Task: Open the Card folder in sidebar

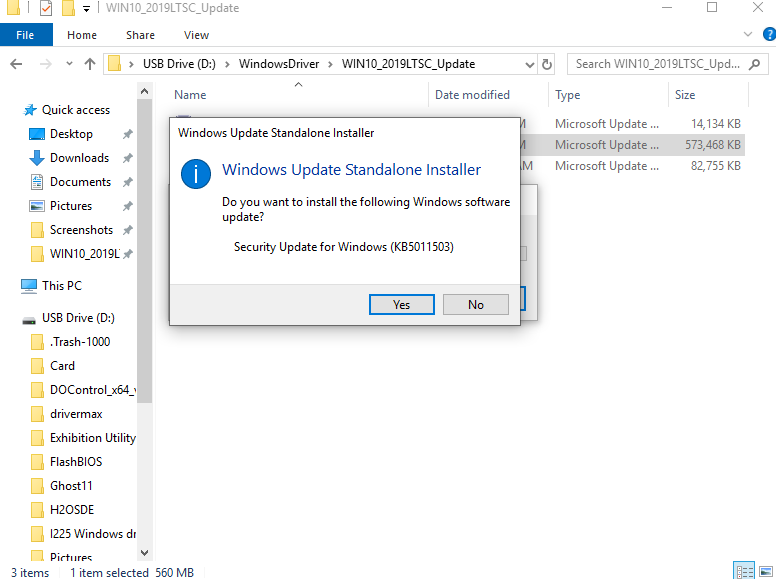Action: [62, 366]
